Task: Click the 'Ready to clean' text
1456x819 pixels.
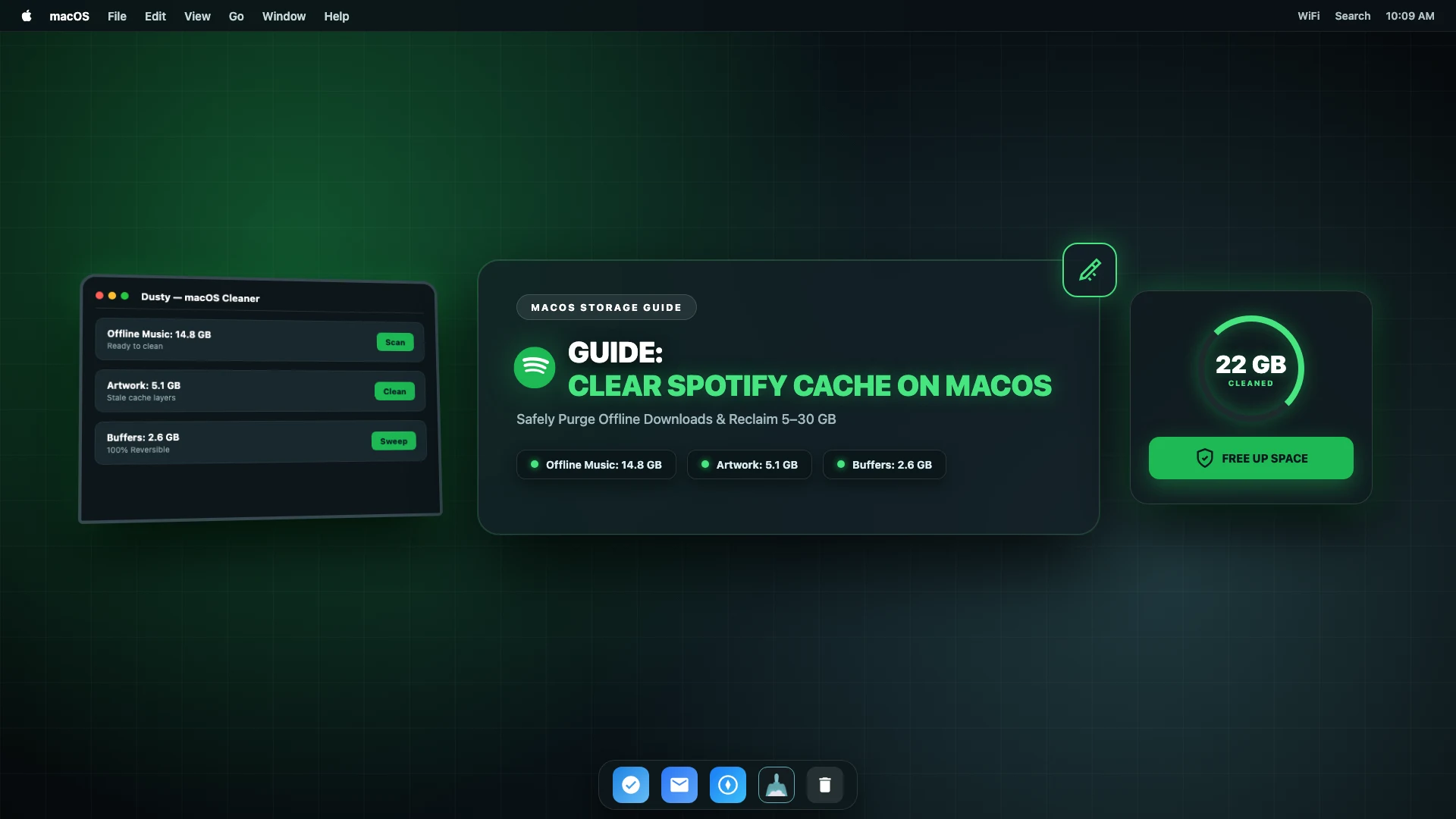Action: pyautogui.click(x=135, y=346)
